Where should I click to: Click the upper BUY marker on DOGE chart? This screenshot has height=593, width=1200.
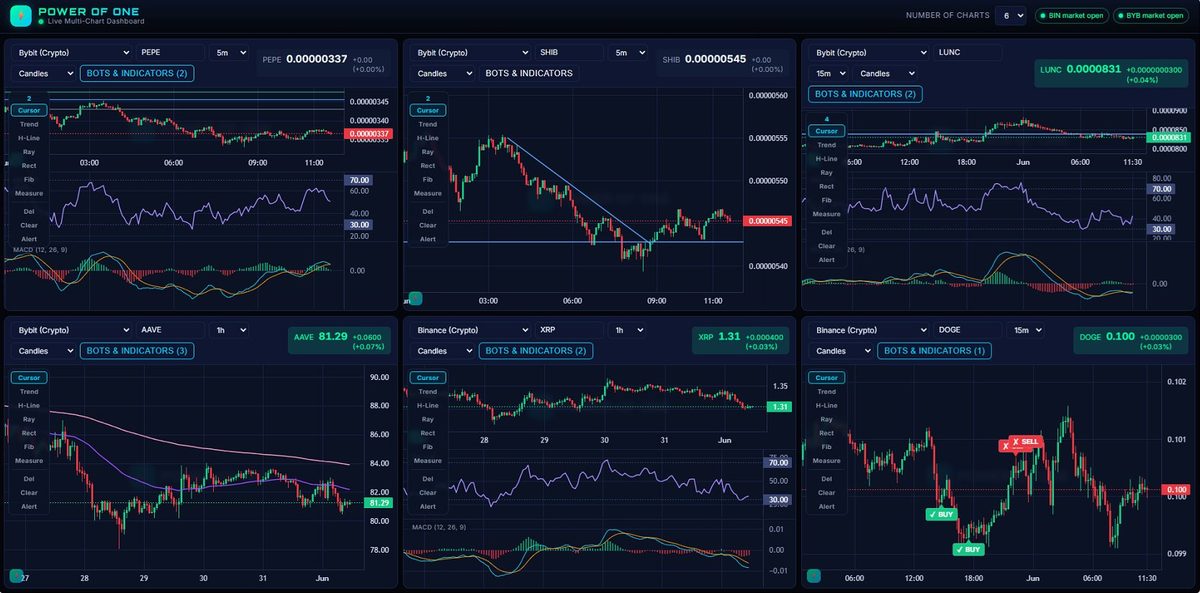coord(941,514)
